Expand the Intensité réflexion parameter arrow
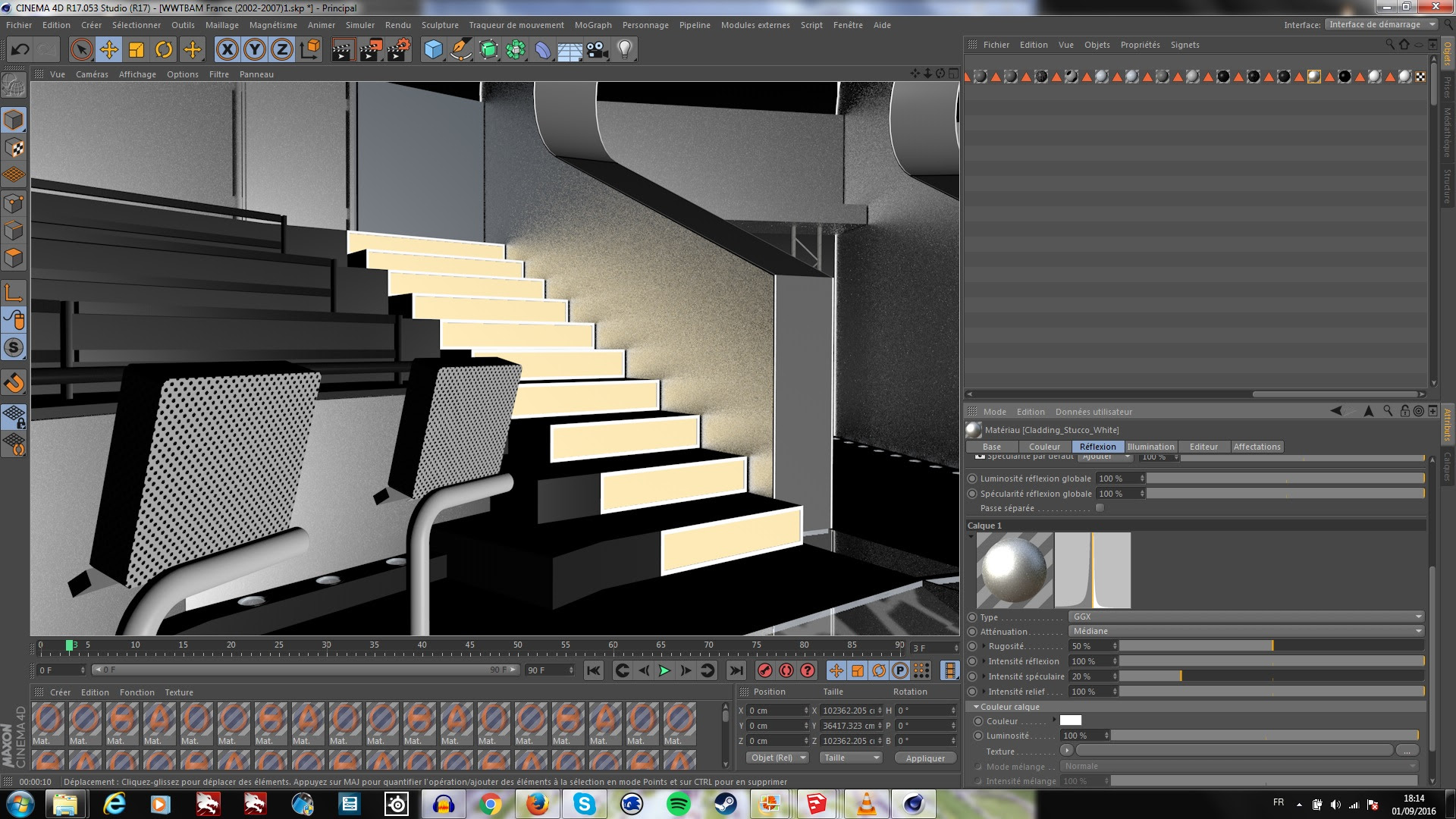The image size is (1456, 819). click(x=984, y=661)
